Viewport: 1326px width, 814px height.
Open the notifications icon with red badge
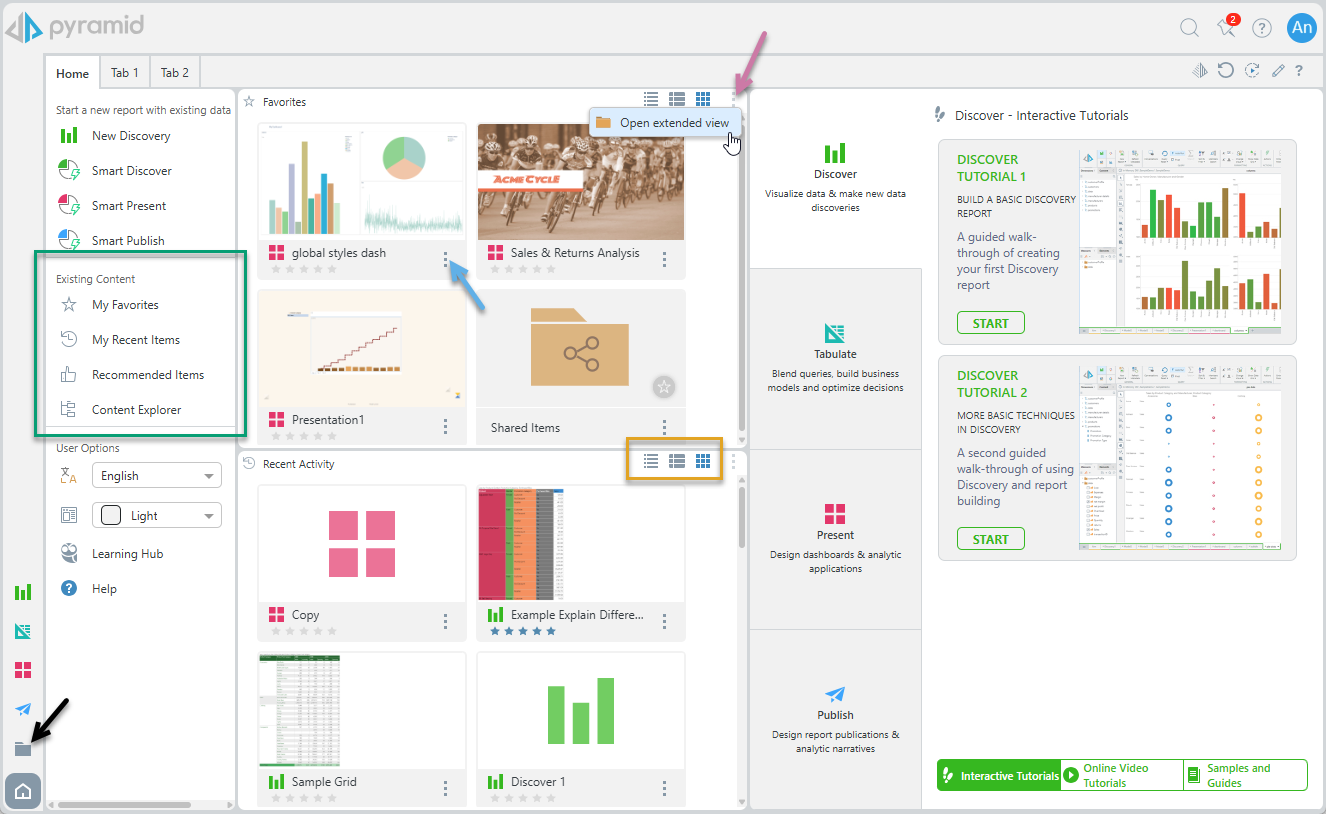1226,28
